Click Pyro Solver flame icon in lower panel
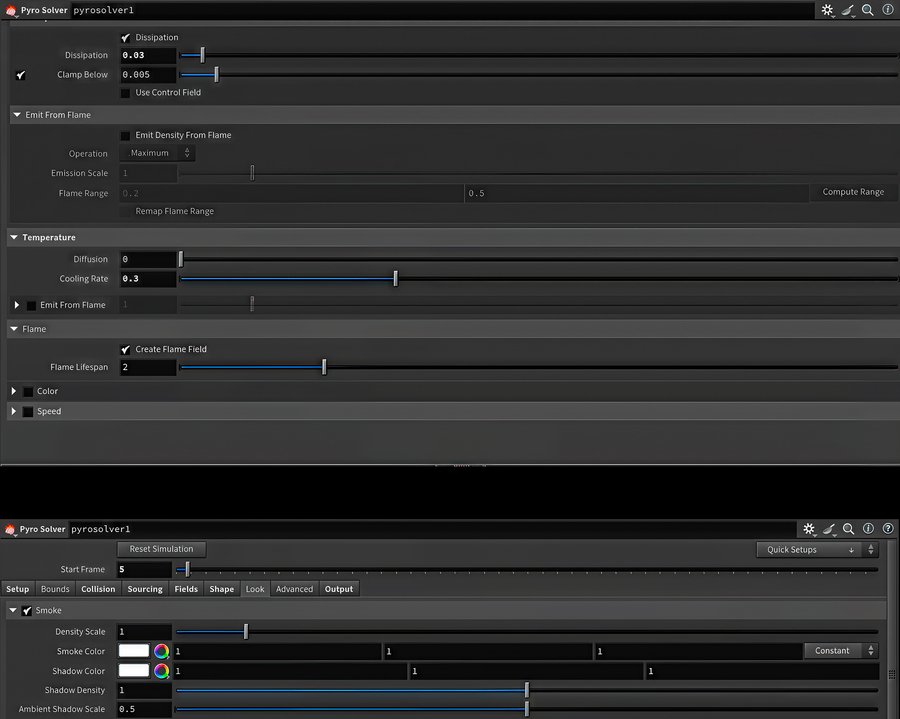The height and width of the screenshot is (719, 900). coord(10,528)
